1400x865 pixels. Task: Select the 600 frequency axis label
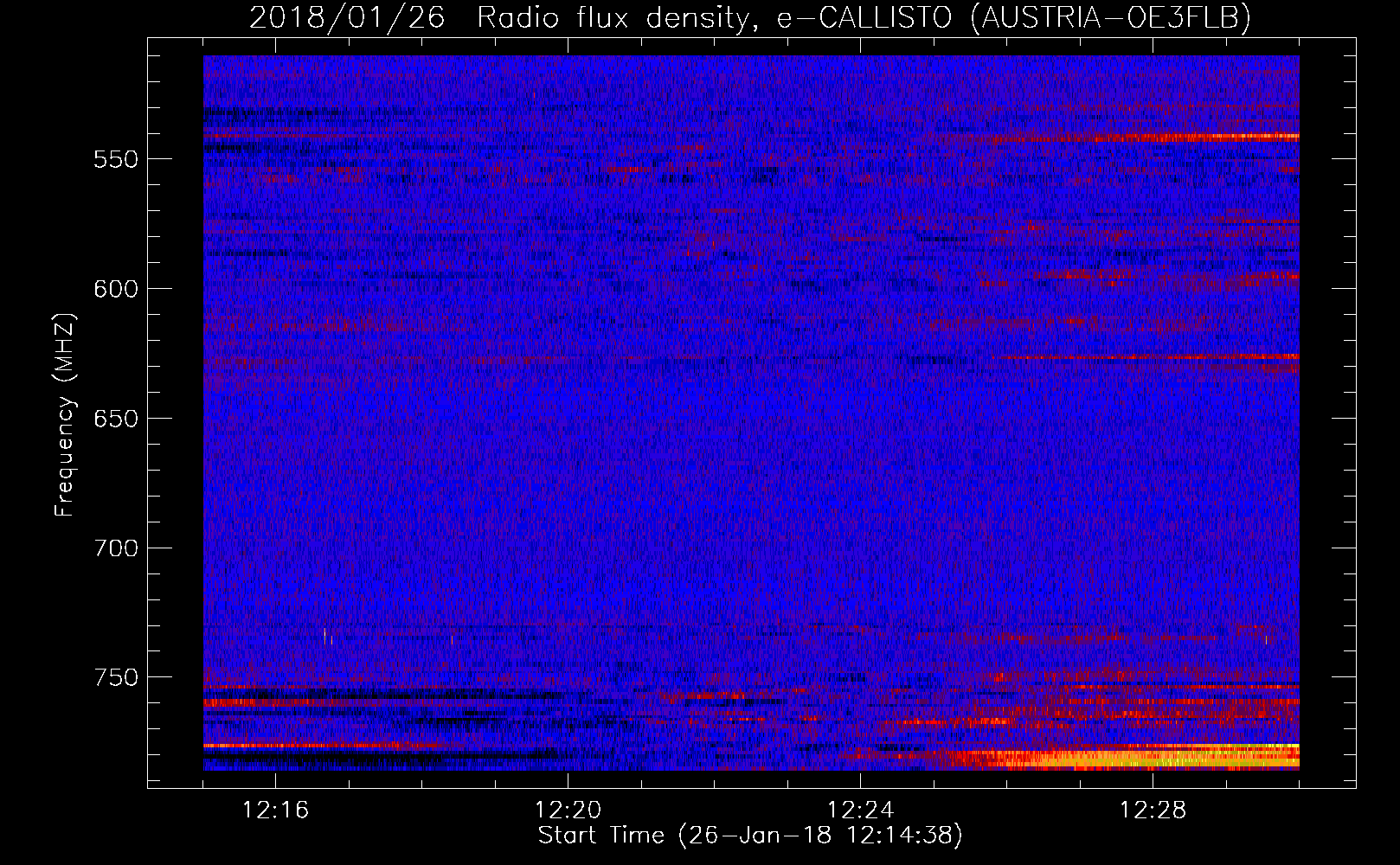point(116,289)
